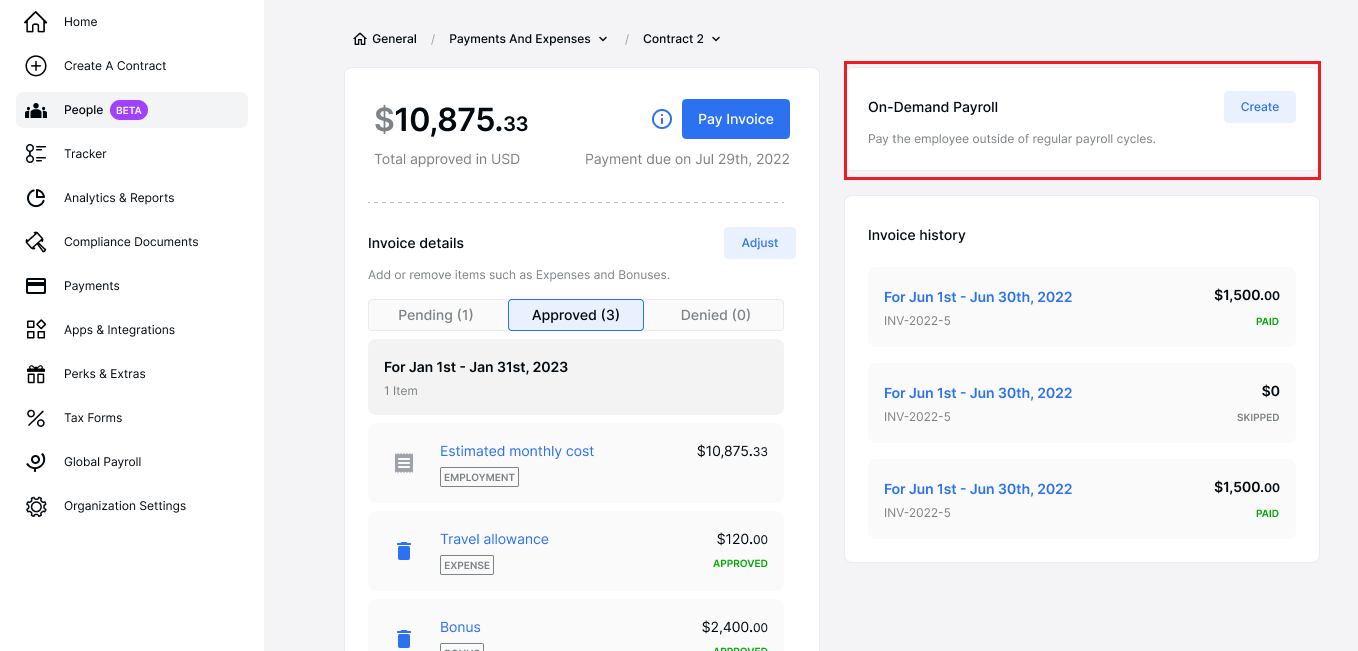Delete the Travel allowance expense item
This screenshot has height=651, width=1358.
[x=404, y=550]
